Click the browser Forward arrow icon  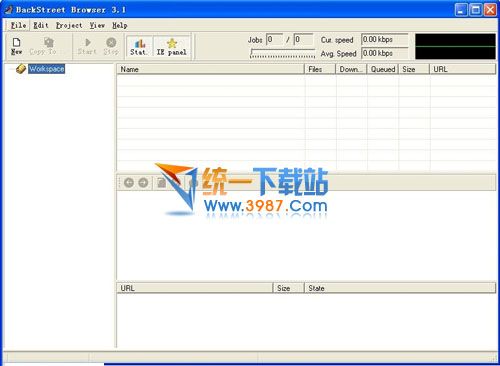pyautogui.click(x=143, y=183)
